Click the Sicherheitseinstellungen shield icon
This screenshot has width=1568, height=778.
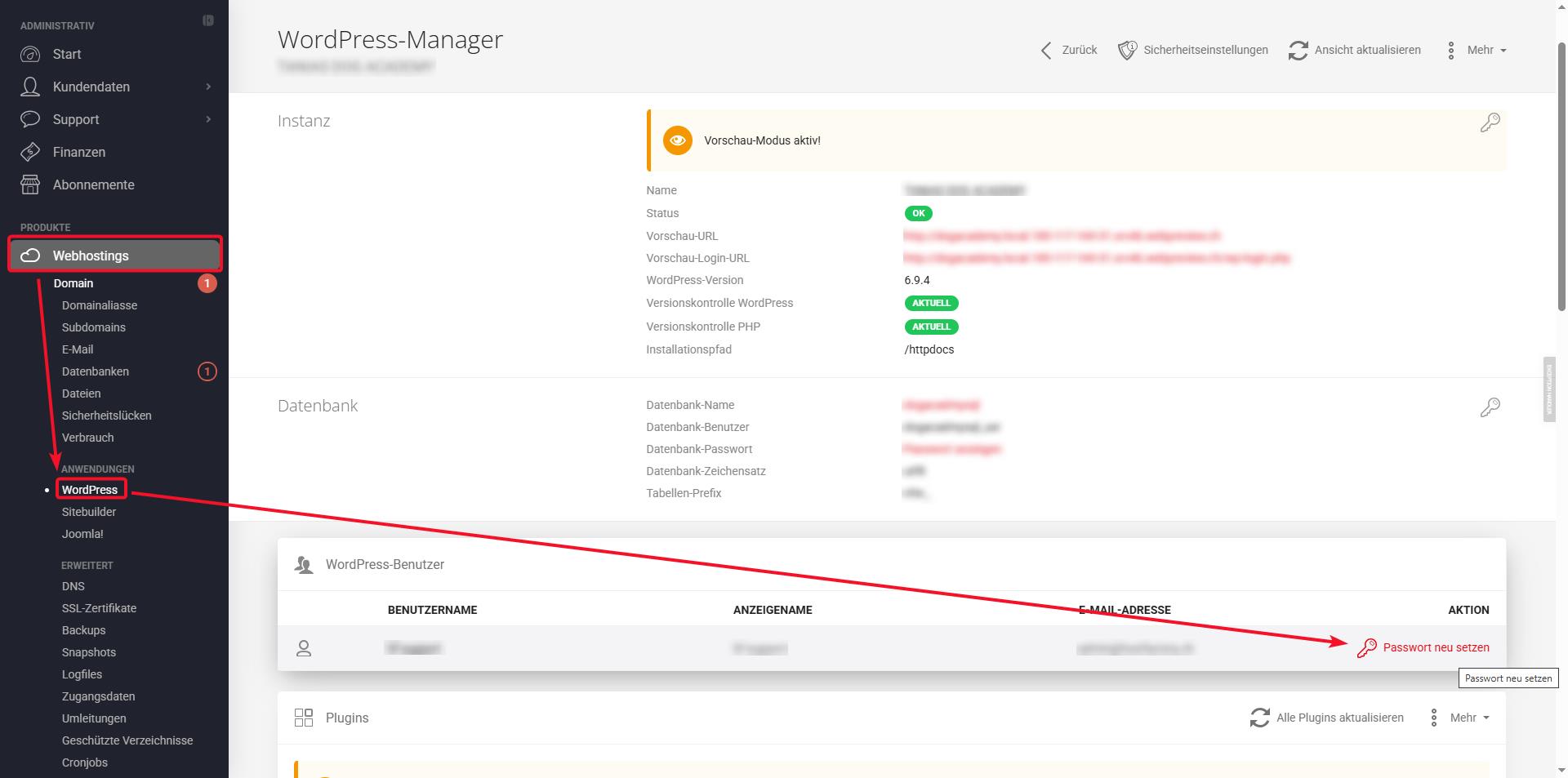[1127, 51]
